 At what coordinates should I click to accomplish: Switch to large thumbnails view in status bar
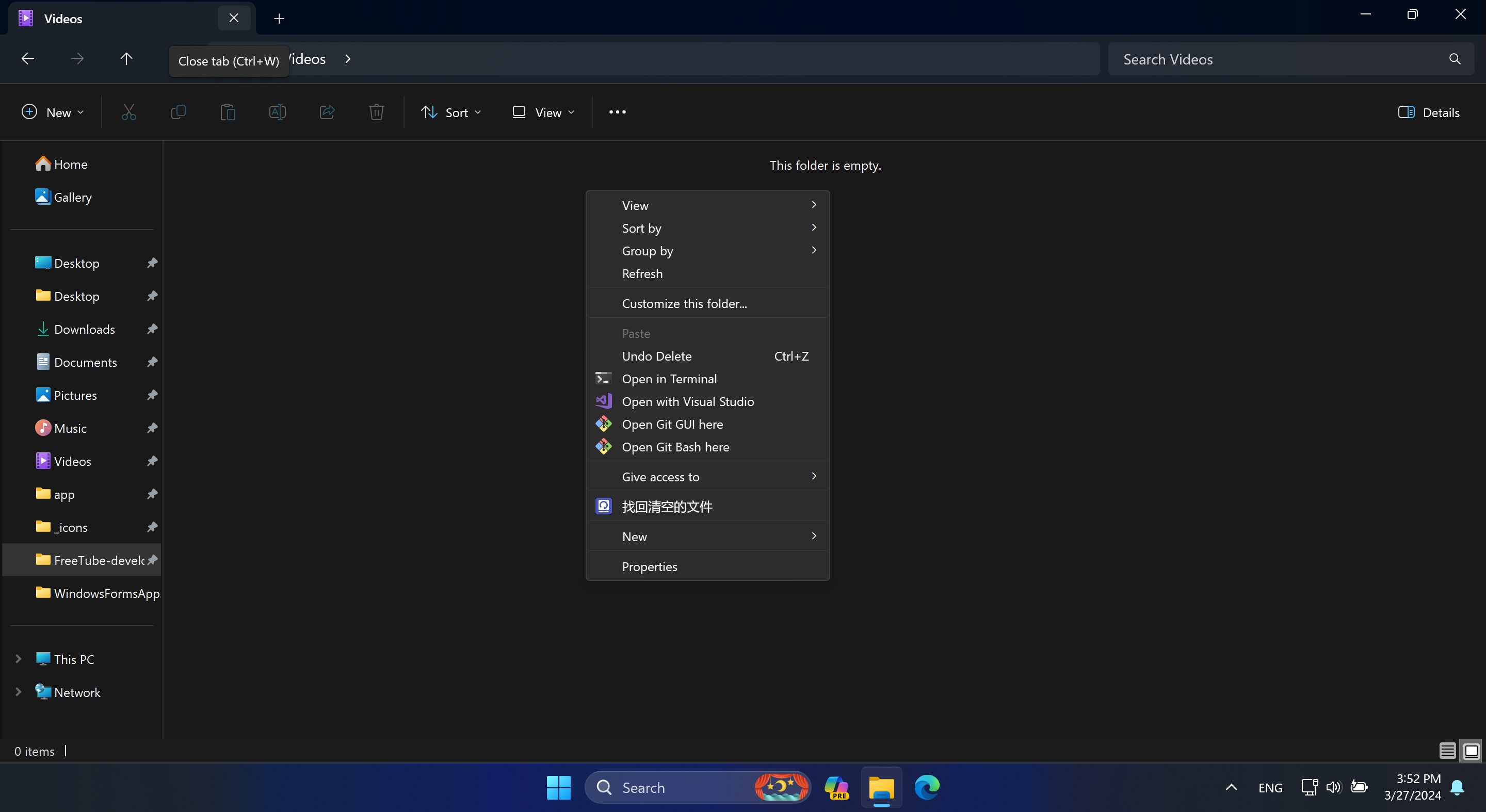(x=1471, y=751)
